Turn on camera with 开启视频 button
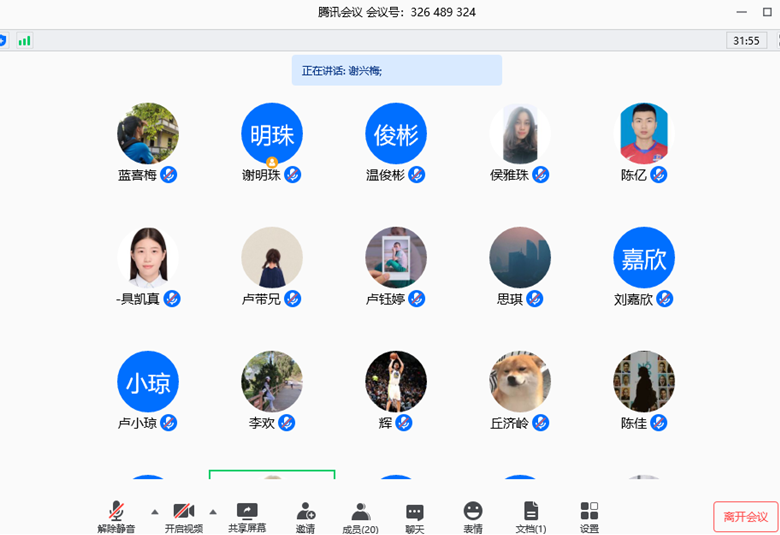 point(183,516)
